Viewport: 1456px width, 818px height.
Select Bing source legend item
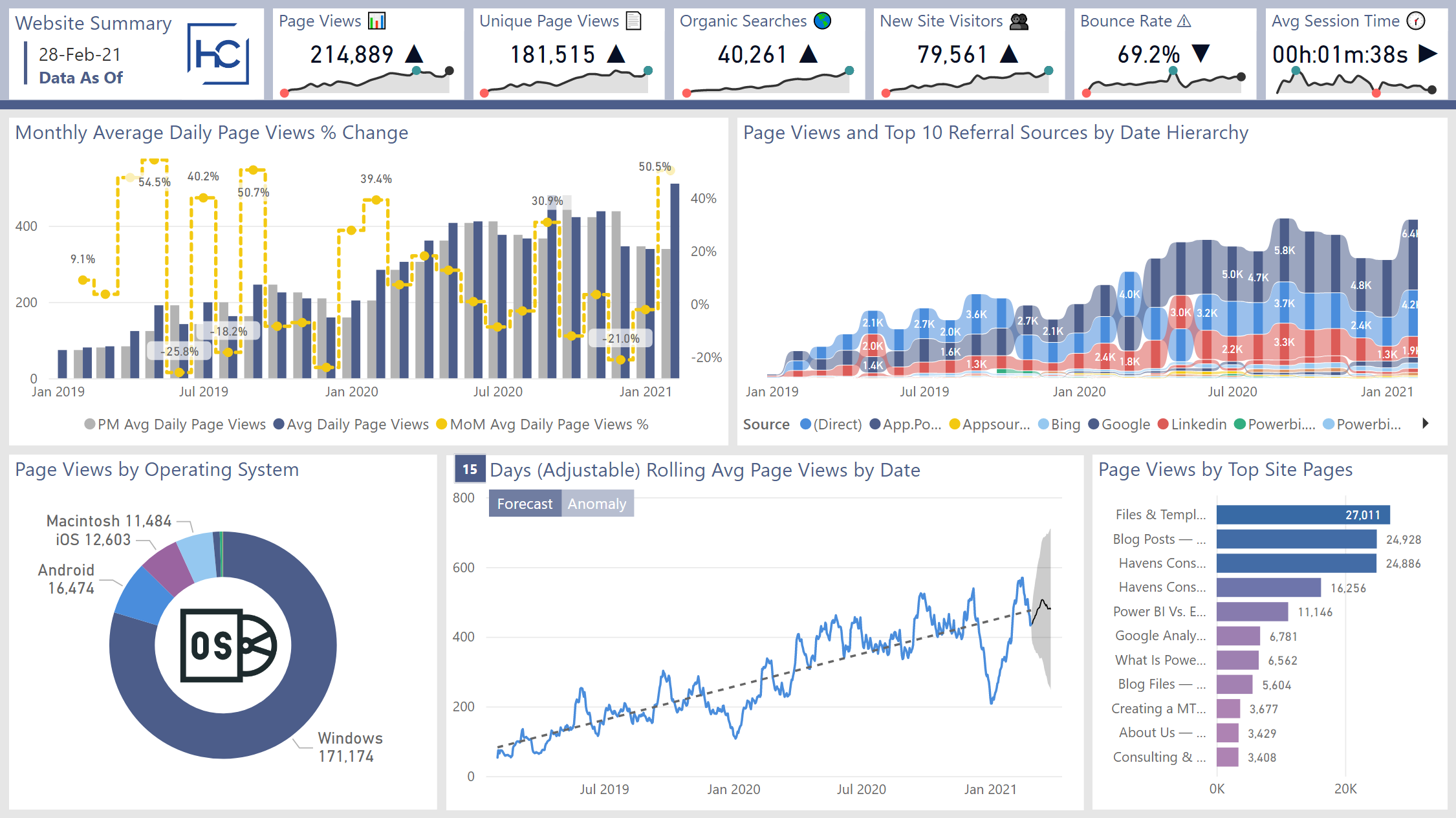[1059, 424]
